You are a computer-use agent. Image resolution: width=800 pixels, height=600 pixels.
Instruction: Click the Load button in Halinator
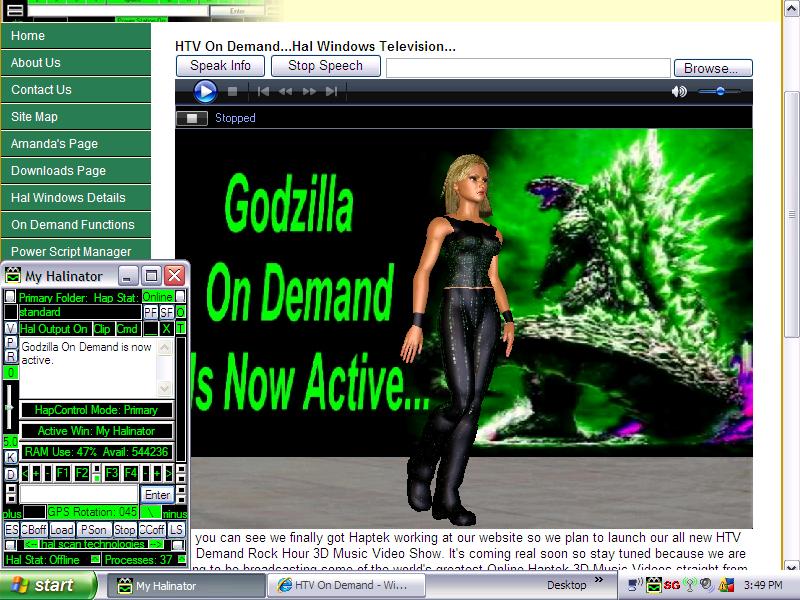[x=62, y=530]
